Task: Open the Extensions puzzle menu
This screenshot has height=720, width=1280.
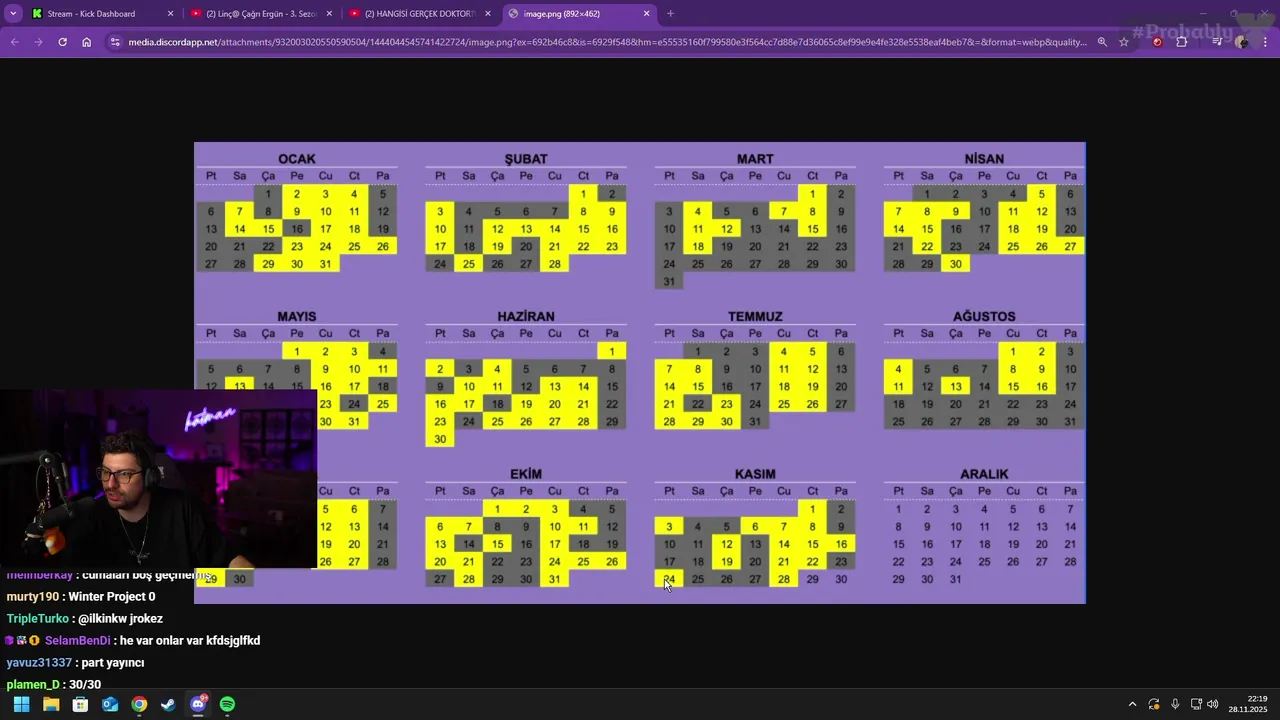Action: [1182, 42]
